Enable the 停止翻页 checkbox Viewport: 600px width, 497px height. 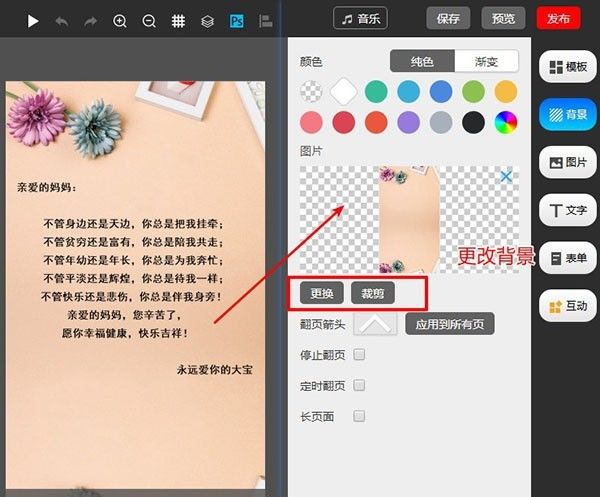click(359, 354)
